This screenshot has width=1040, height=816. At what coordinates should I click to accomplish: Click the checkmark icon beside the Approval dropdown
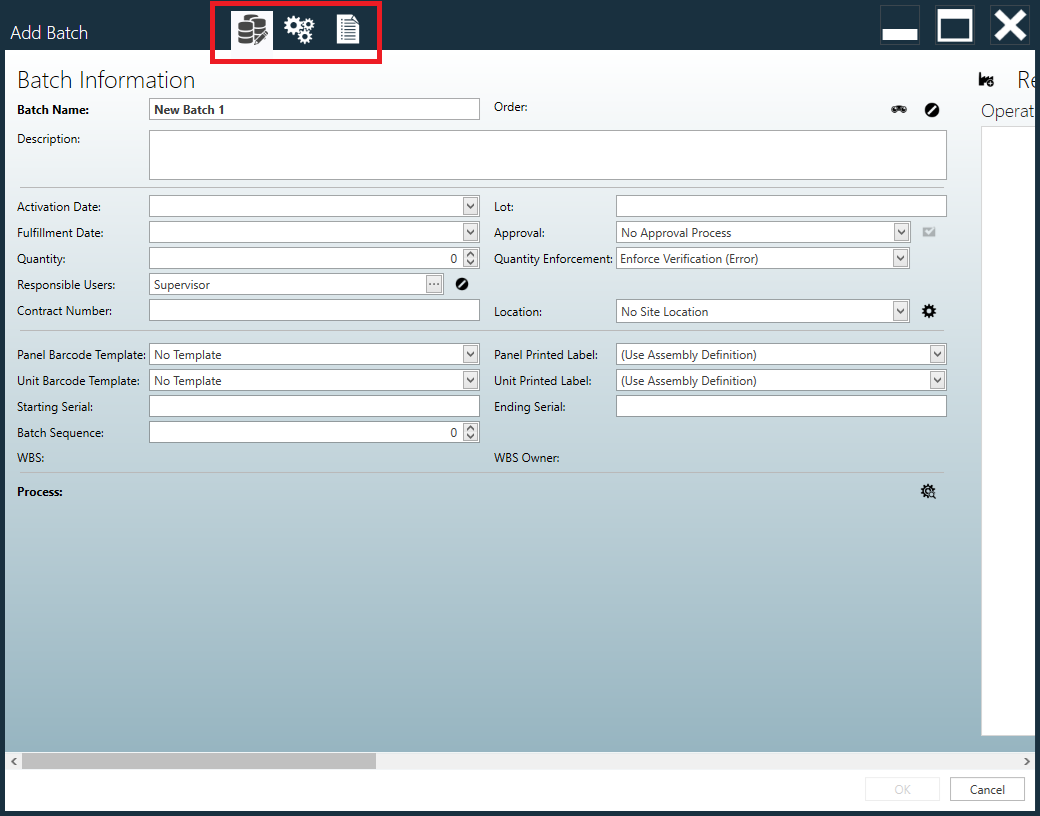click(929, 232)
